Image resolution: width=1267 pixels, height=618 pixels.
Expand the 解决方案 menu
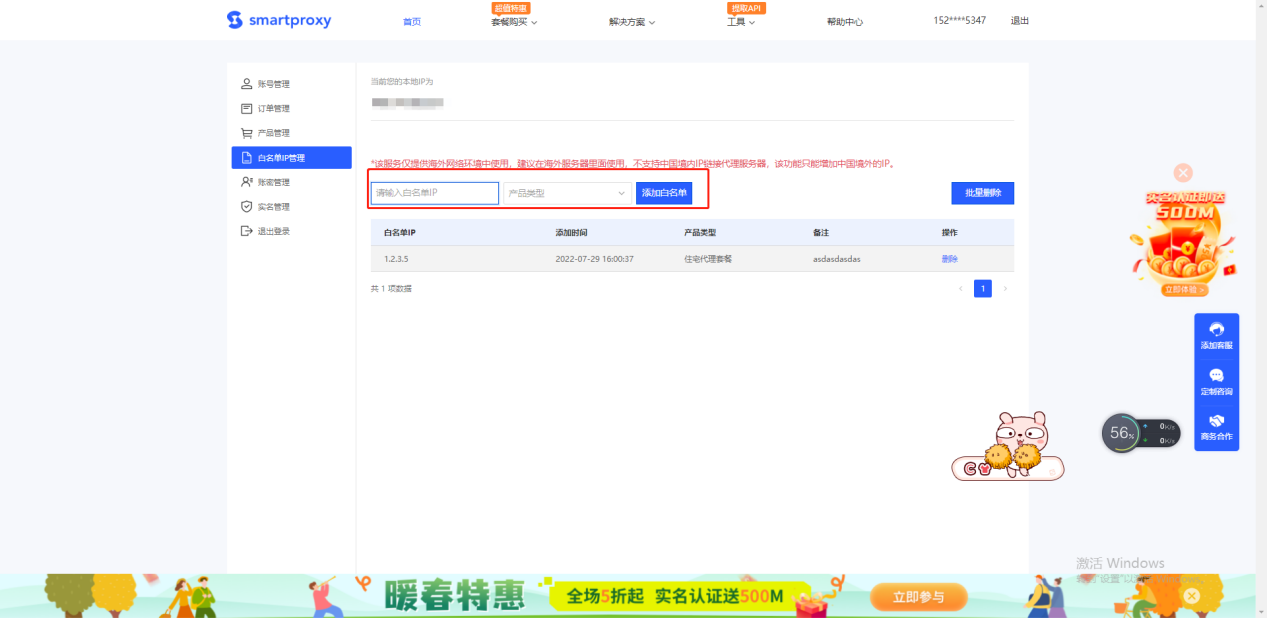click(631, 22)
